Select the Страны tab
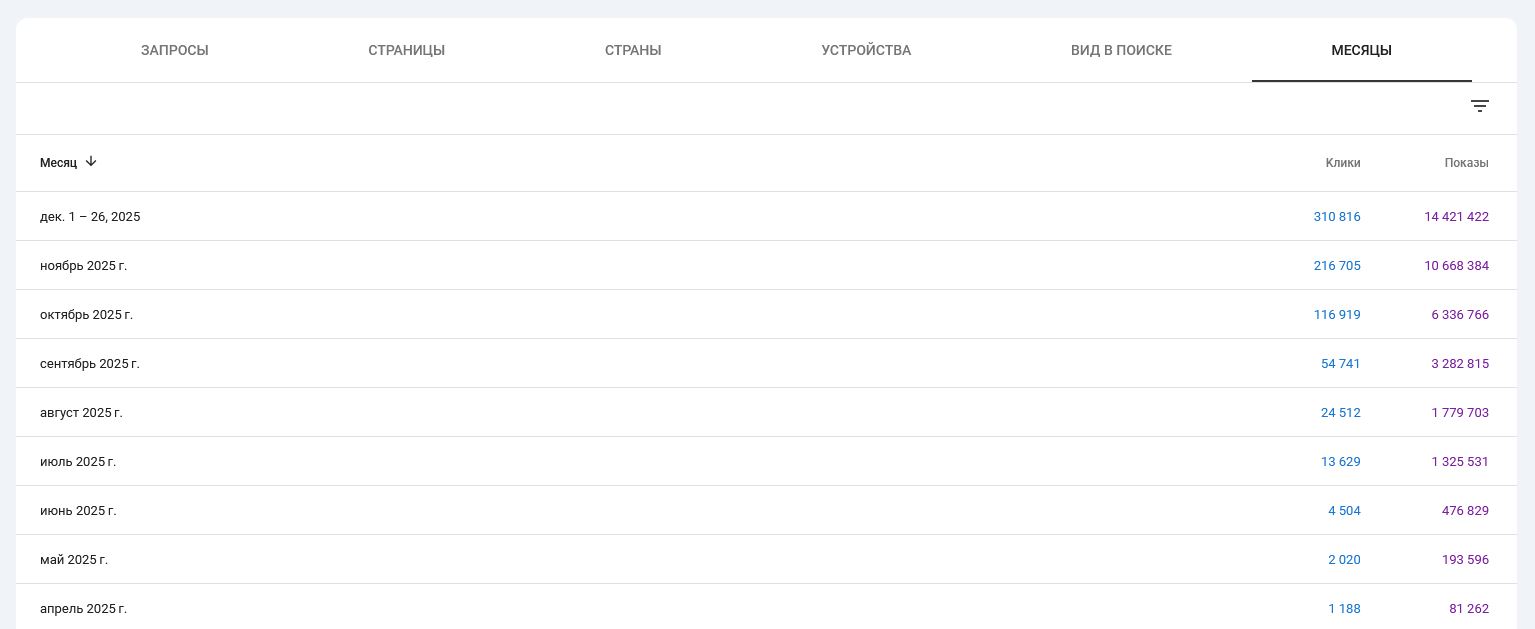This screenshot has height=629, width=1535. tap(633, 50)
